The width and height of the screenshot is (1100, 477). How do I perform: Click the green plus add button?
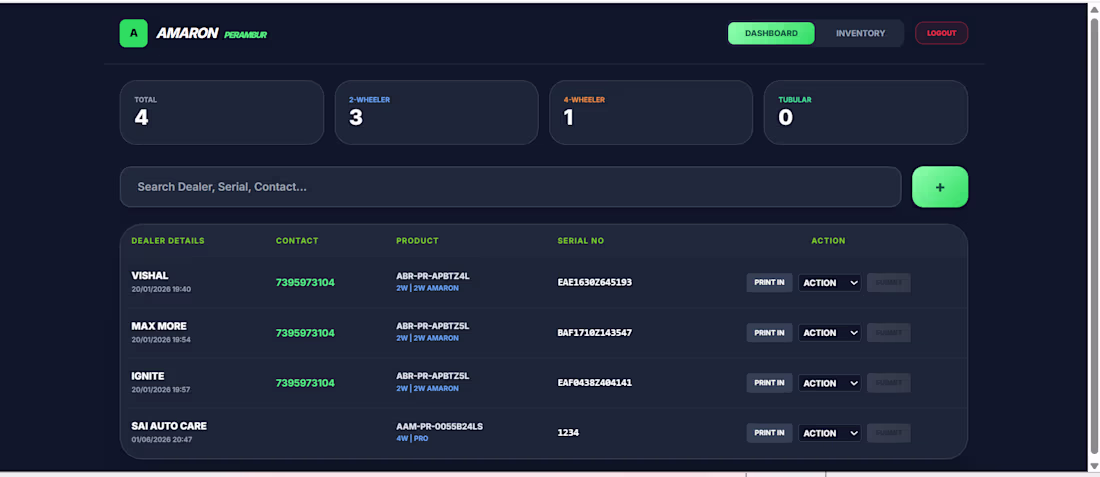click(x=940, y=187)
